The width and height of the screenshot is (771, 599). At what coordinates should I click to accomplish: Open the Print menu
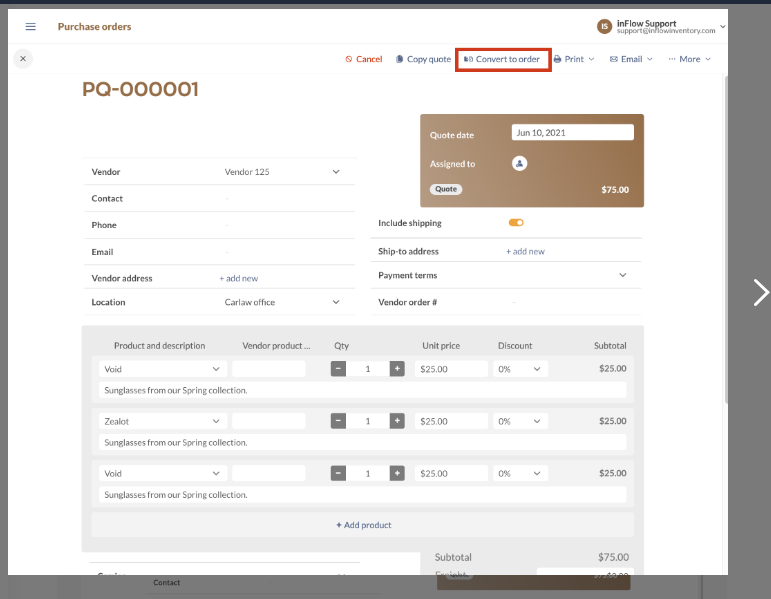click(573, 59)
